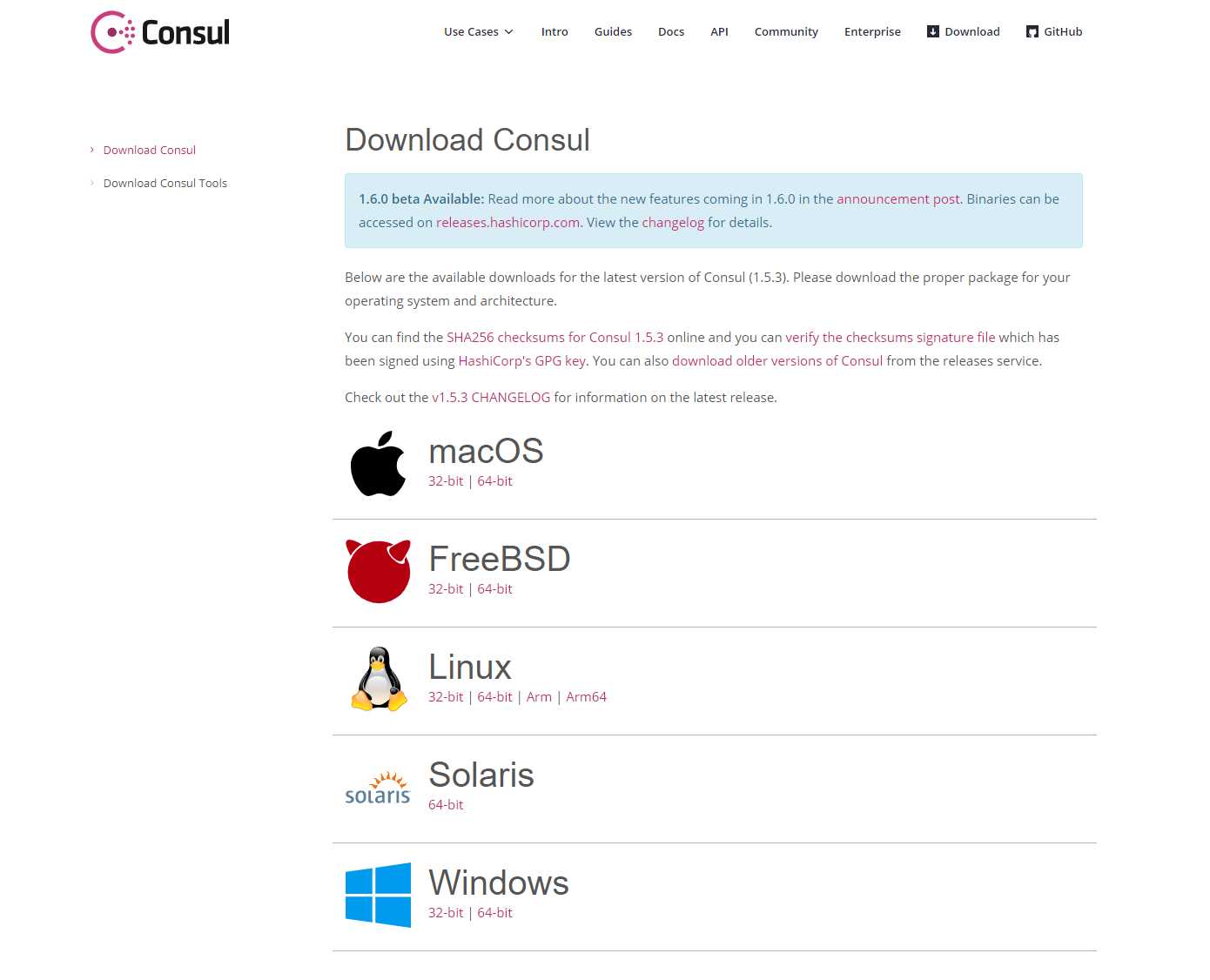Click the Windows heading text
1210x980 pixels.
pos(499,883)
